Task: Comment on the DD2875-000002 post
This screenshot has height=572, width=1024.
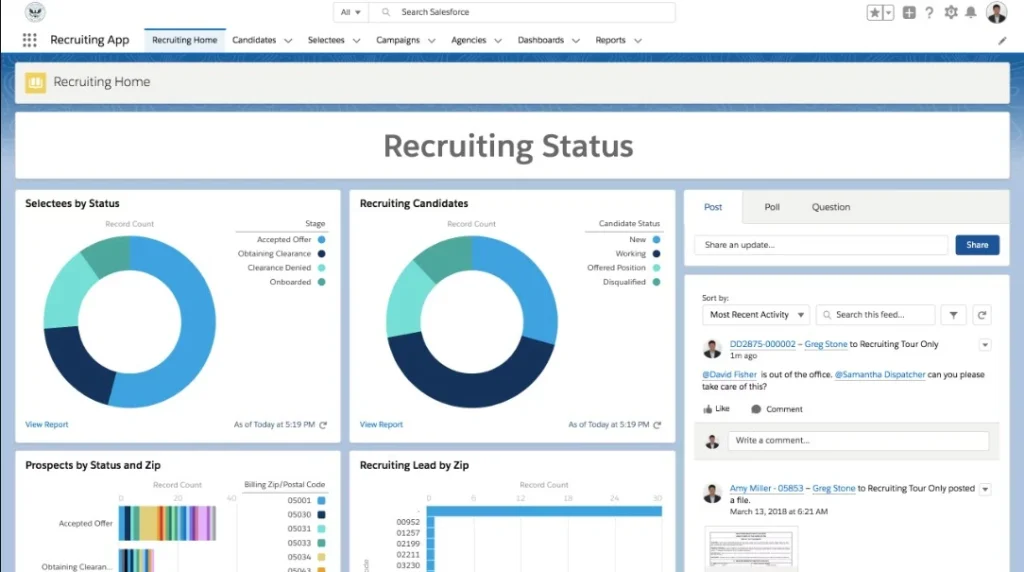Action: (x=776, y=409)
